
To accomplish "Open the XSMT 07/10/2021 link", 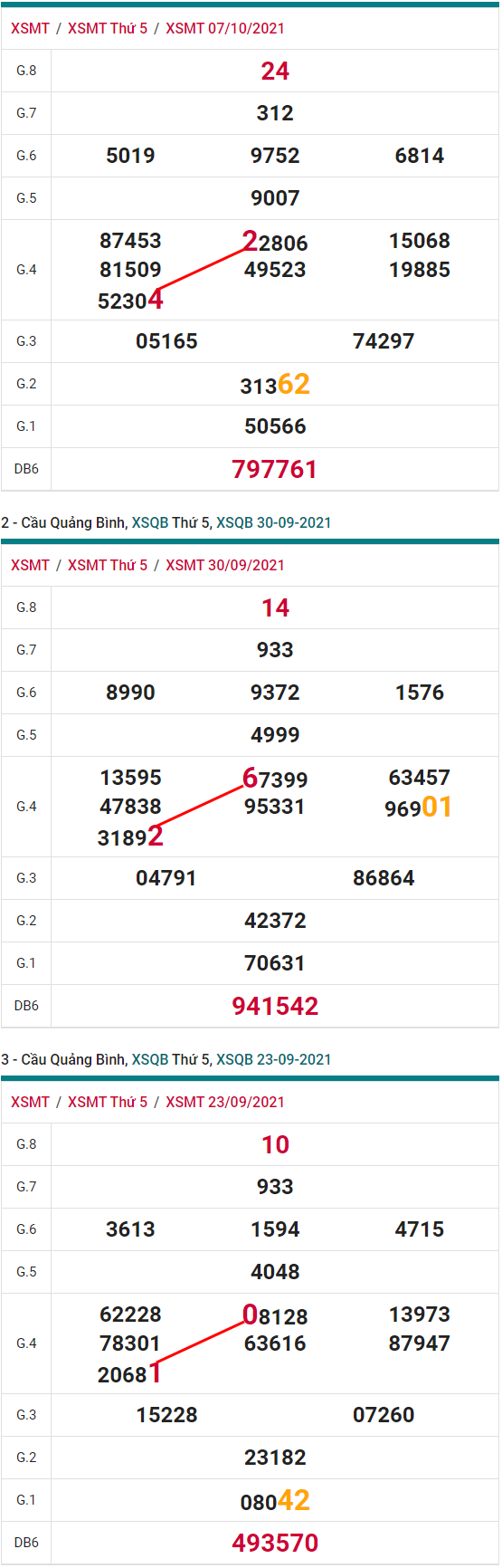I will coord(225,28).
